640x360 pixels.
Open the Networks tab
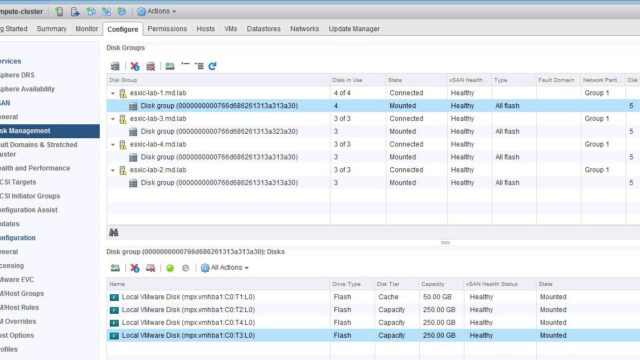pyautogui.click(x=304, y=29)
